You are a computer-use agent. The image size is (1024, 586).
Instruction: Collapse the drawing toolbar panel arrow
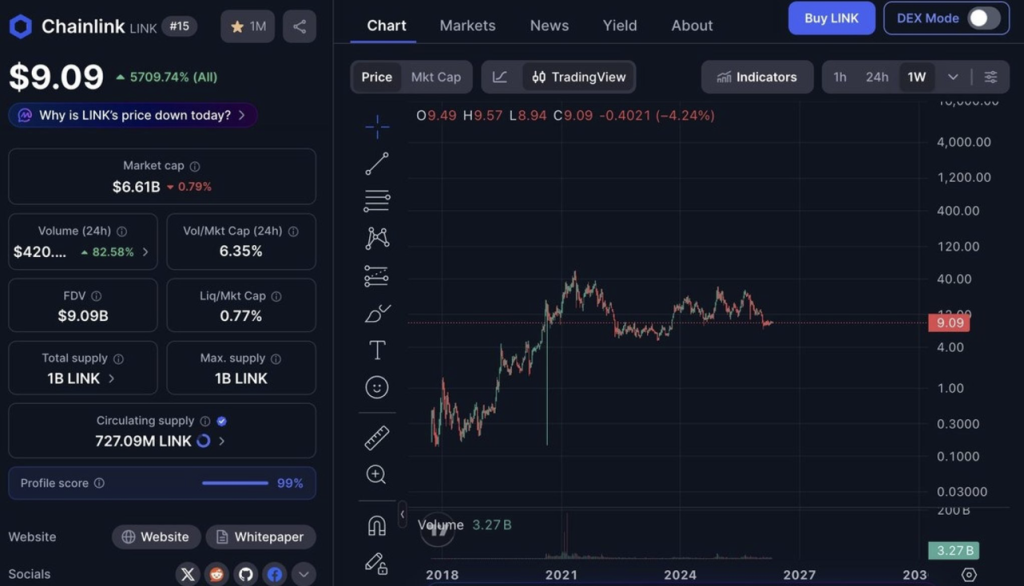pos(402,515)
